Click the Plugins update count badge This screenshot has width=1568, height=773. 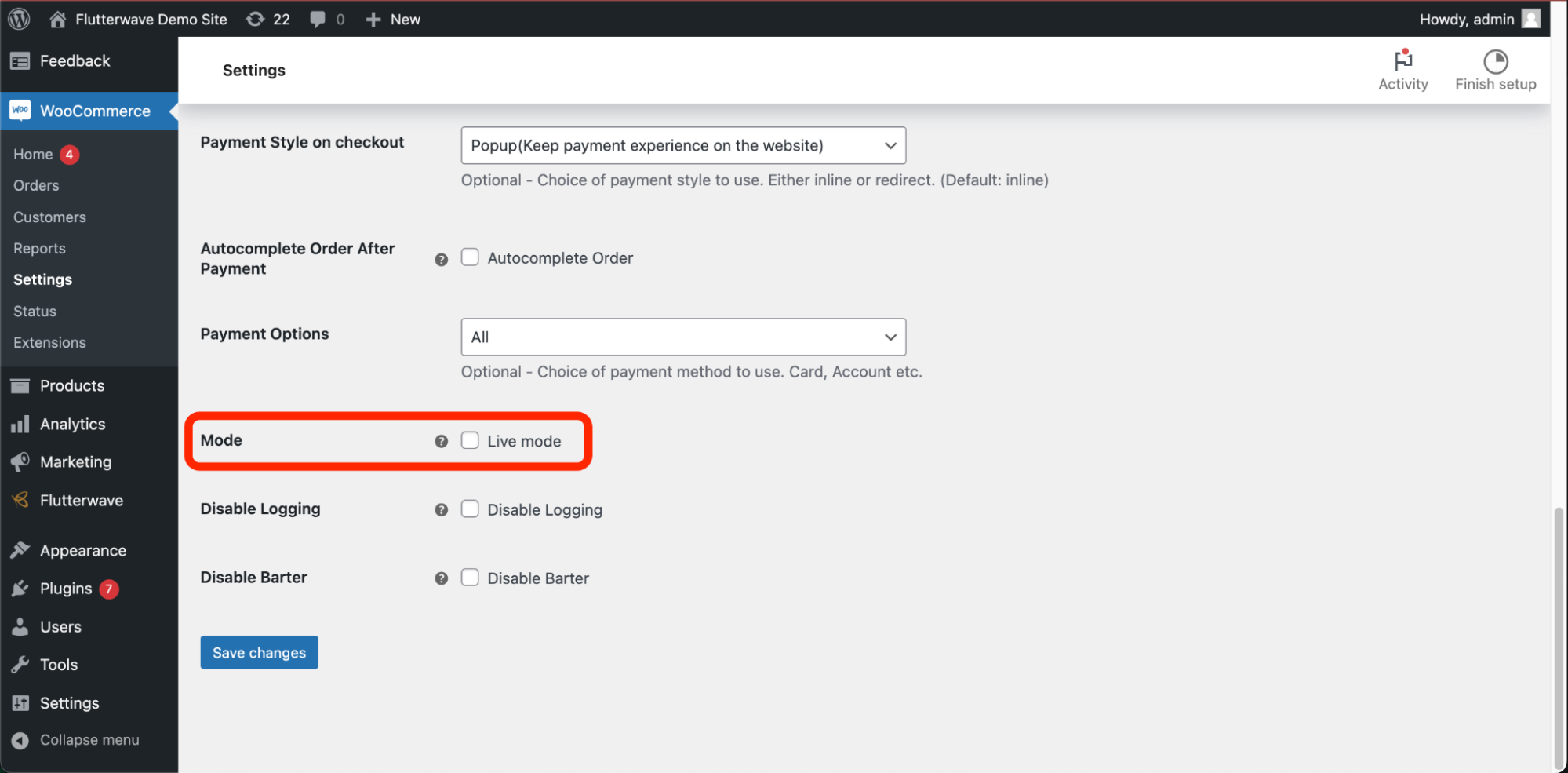point(109,589)
